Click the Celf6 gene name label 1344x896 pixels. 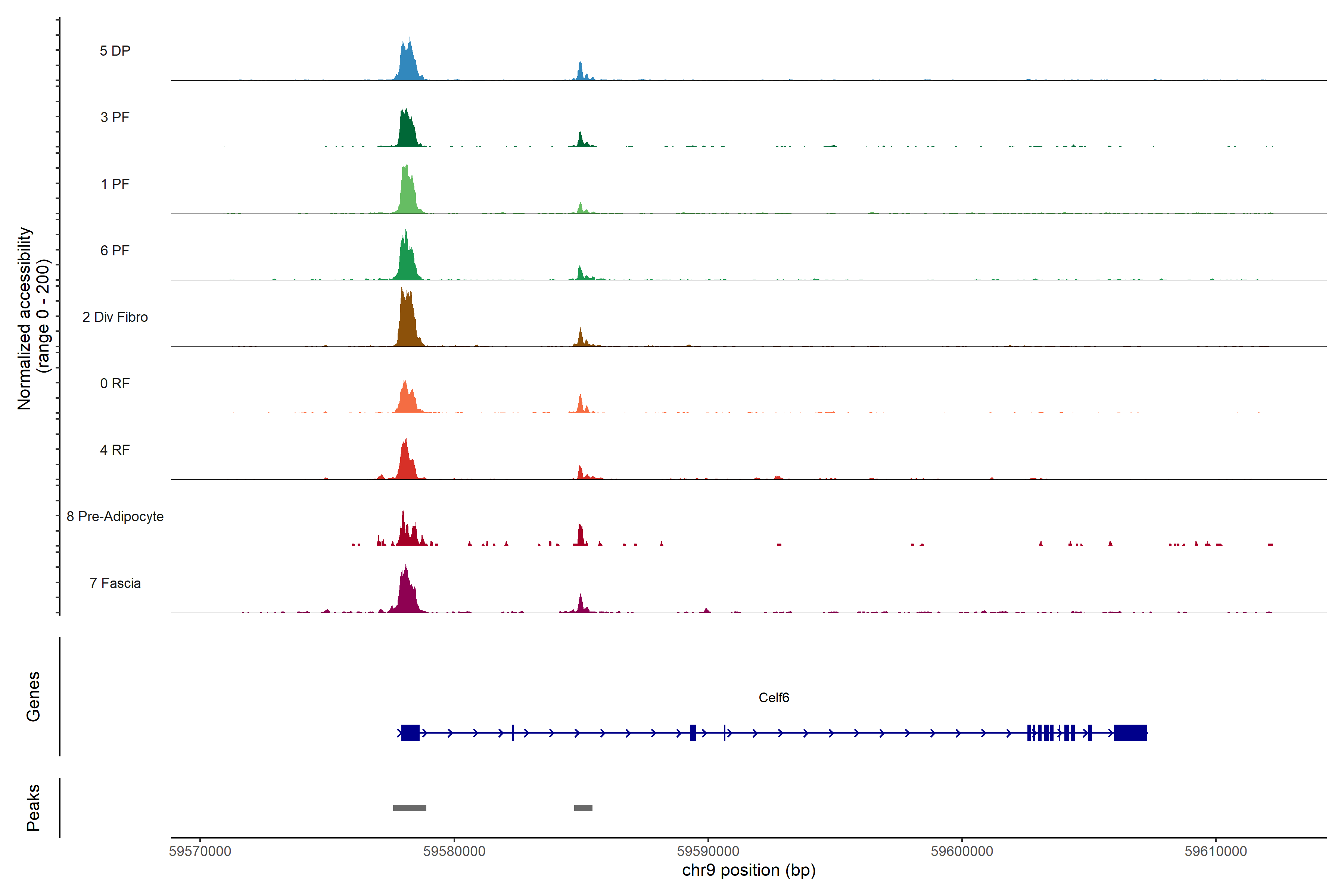pos(774,698)
